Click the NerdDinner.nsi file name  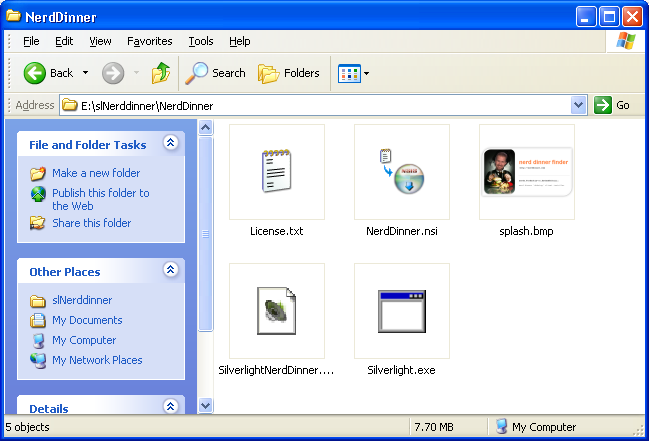click(402, 231)
